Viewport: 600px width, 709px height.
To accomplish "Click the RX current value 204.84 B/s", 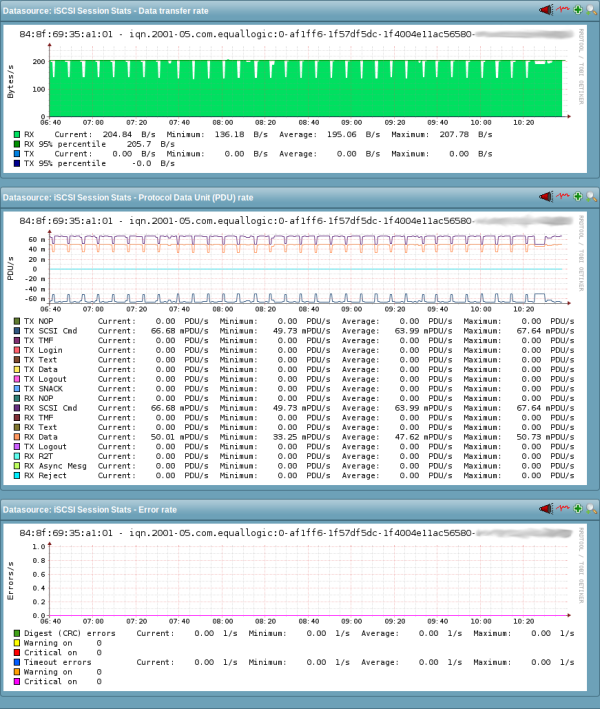I will [x=129, y=134].
